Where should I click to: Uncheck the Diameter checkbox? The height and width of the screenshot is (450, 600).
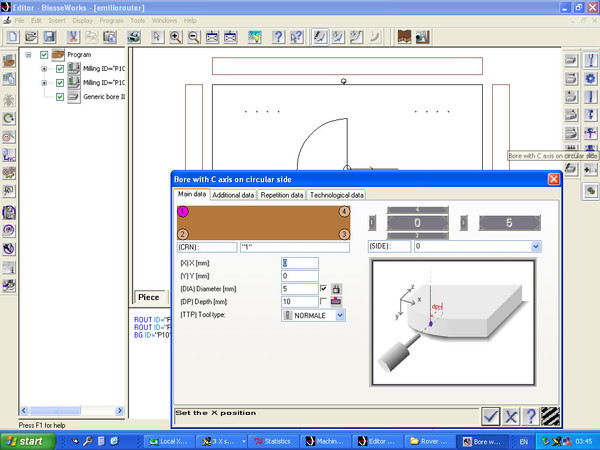tap(324, 288)
